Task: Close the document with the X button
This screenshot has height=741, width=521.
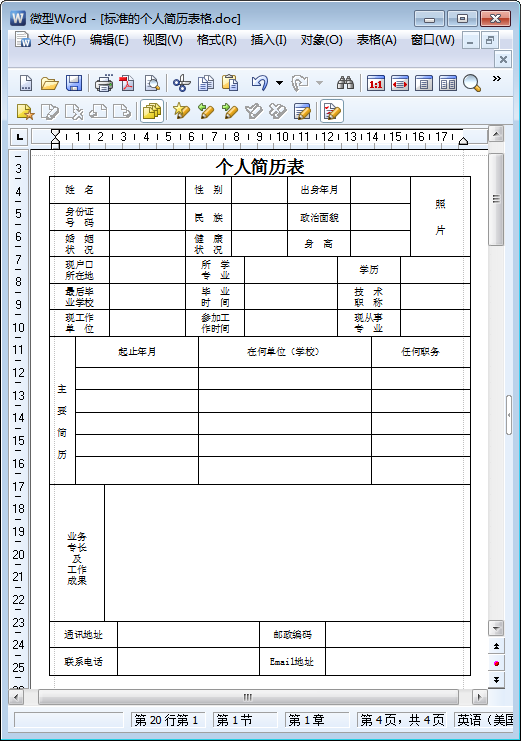Action: [x=503, y=59]
